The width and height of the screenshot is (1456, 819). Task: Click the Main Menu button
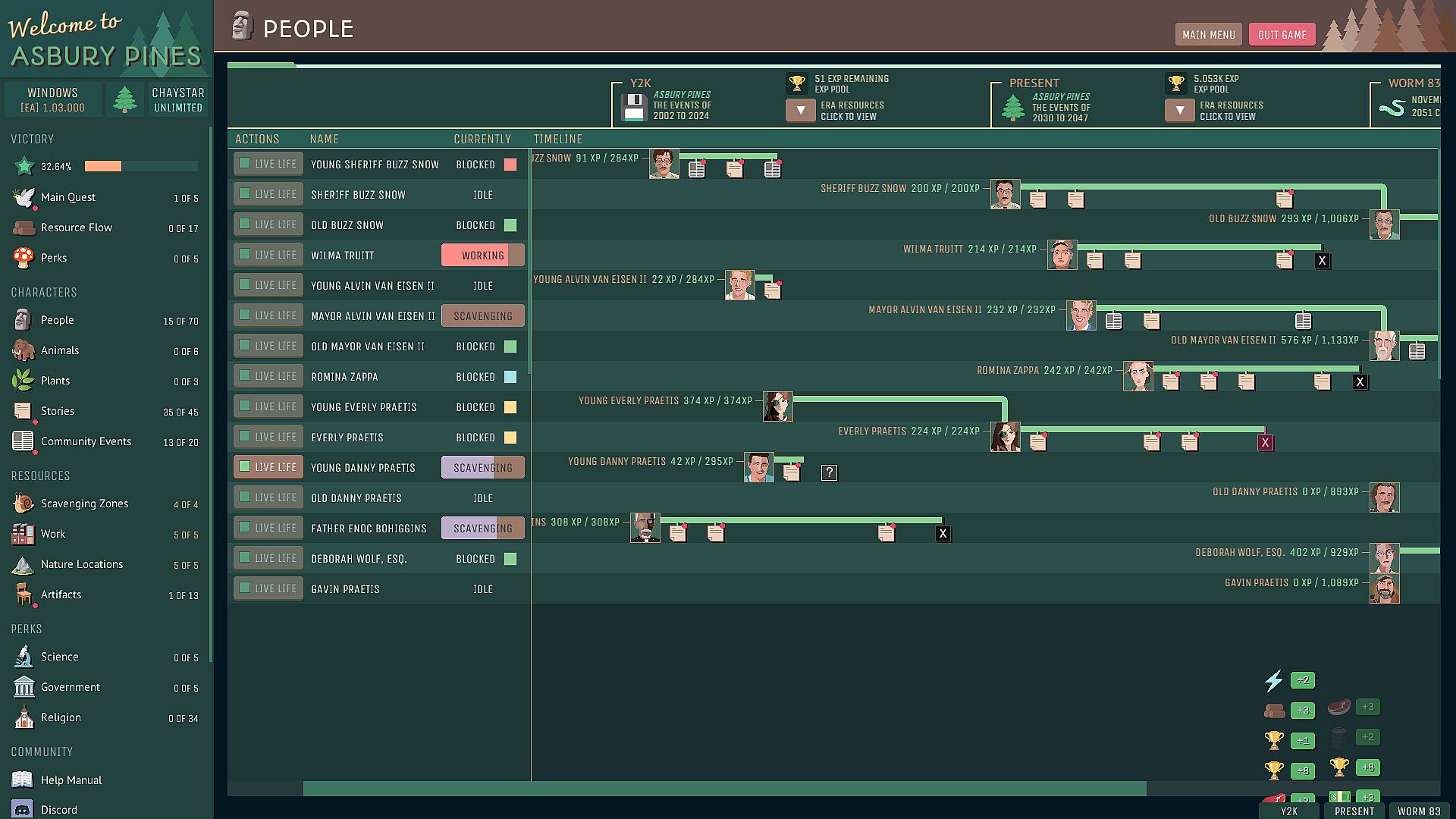tap(1208, 35)
